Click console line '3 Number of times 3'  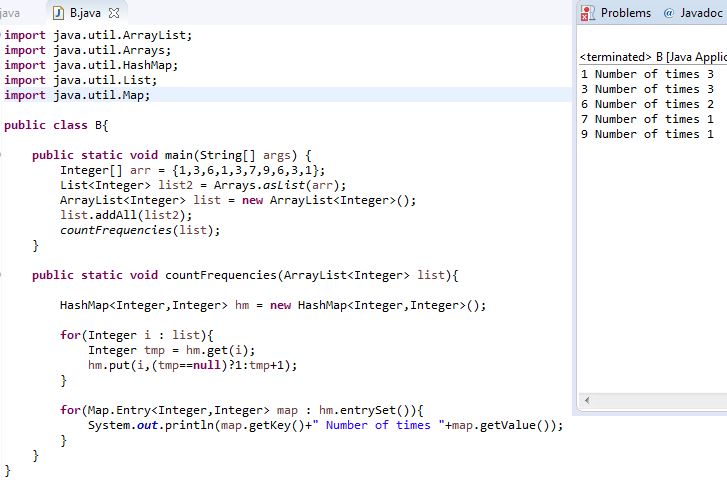(x=647, y=89)
